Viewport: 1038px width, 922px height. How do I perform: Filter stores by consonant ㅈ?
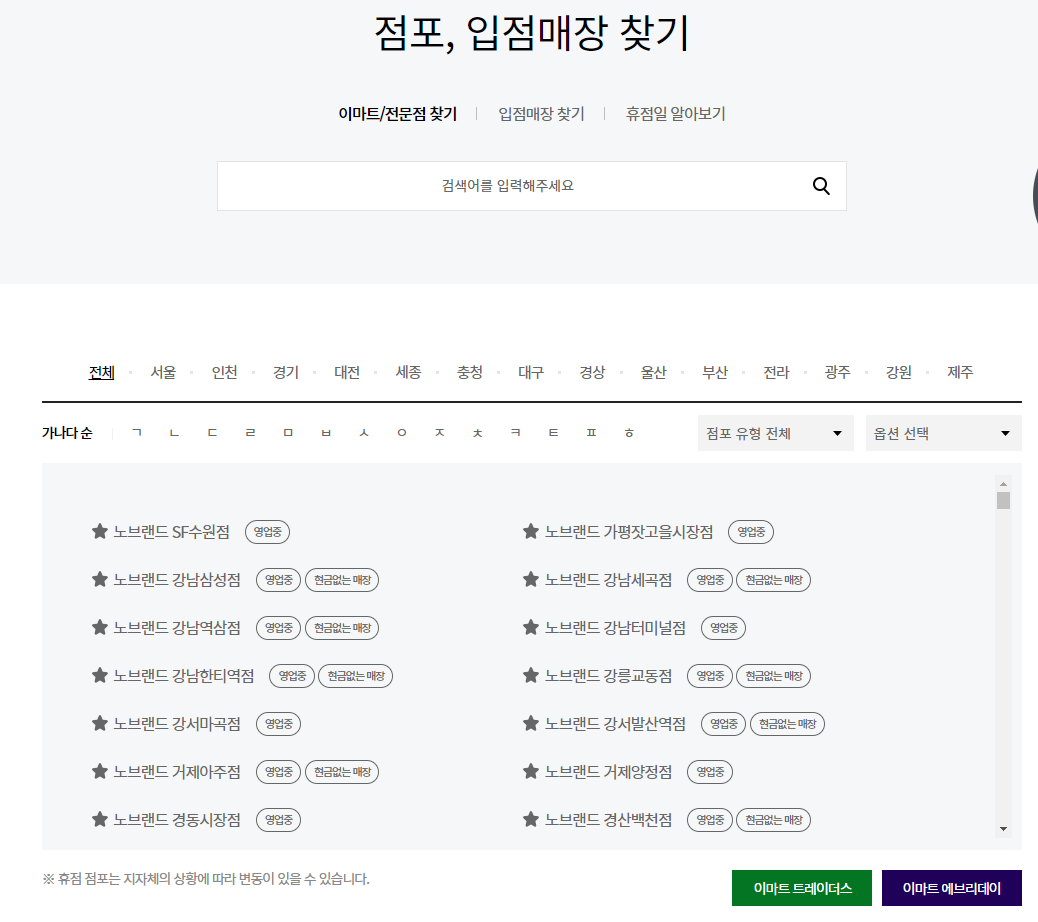click(440, 433)
